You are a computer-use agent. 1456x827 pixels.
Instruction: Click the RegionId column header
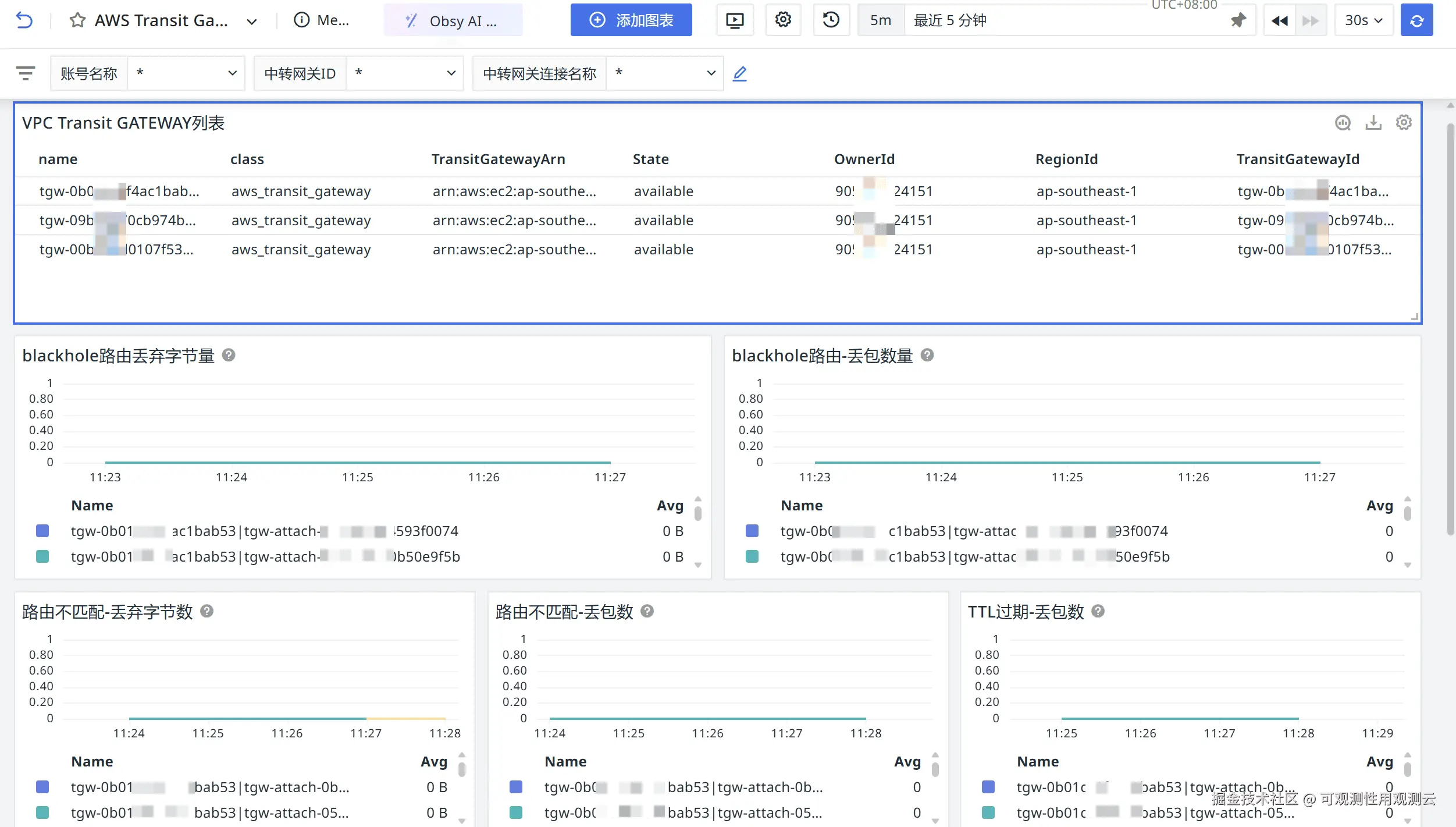pyautogui.click(x=1066, y=159)
